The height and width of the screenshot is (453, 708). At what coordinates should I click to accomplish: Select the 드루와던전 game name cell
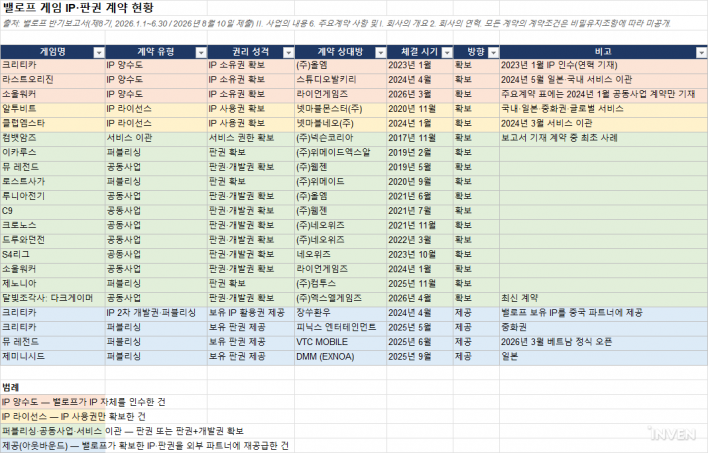click(53, 240)
